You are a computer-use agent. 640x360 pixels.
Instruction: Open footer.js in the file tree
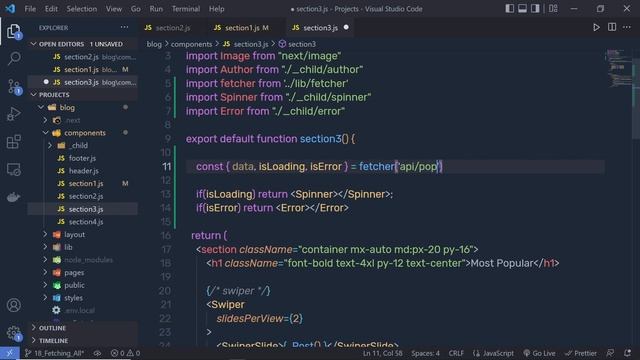[x=82, y=158]
